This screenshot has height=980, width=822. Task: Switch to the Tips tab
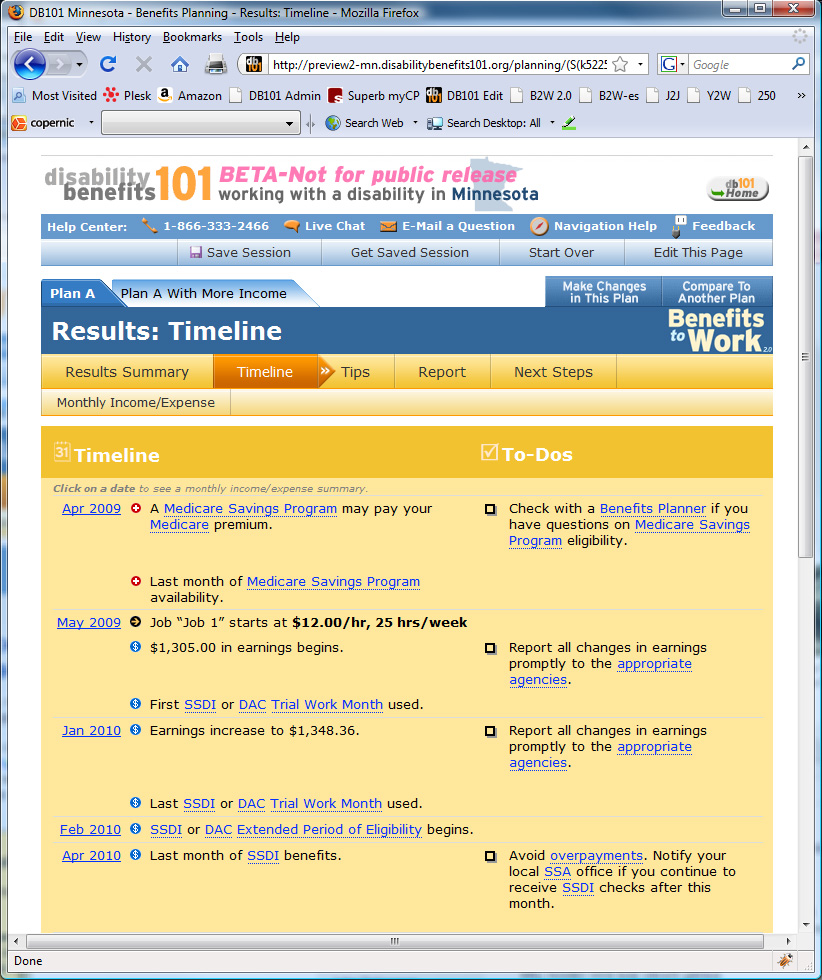356,372
